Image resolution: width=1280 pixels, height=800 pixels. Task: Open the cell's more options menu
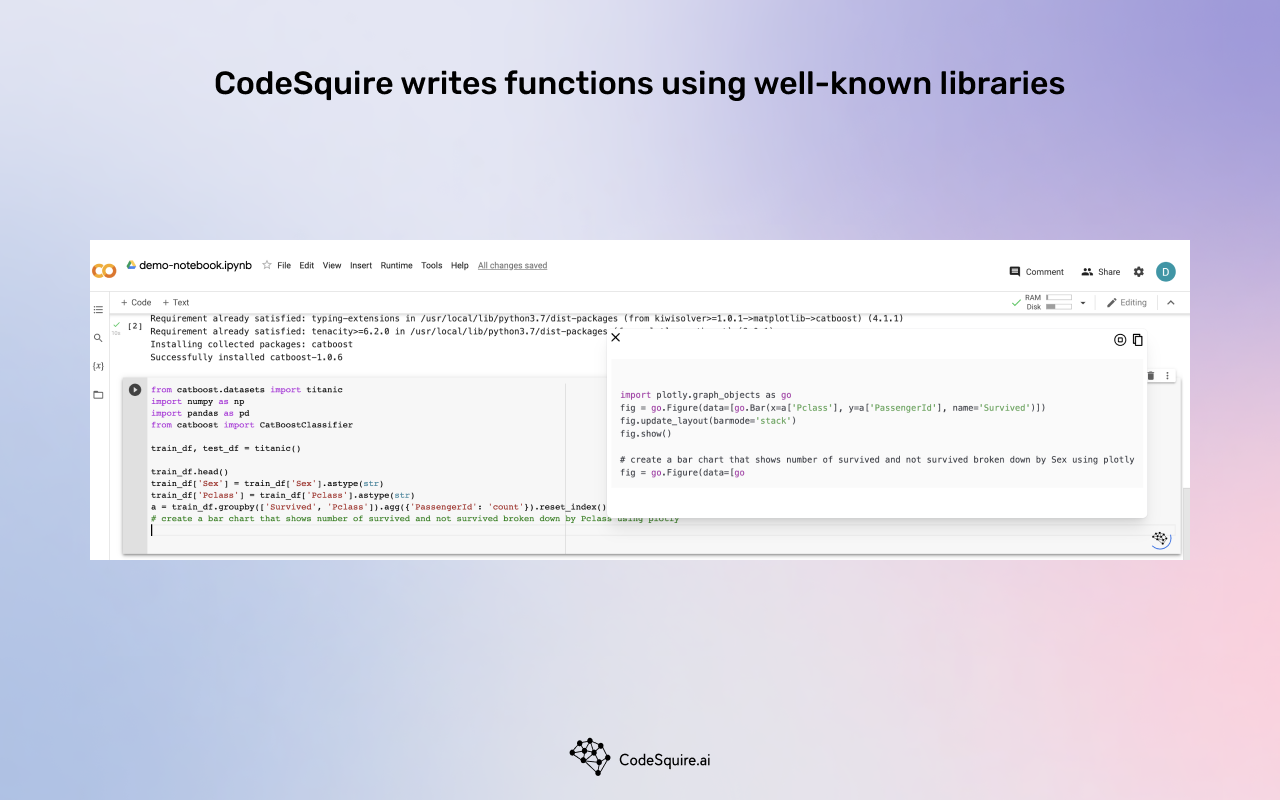tap(1167, 376)
